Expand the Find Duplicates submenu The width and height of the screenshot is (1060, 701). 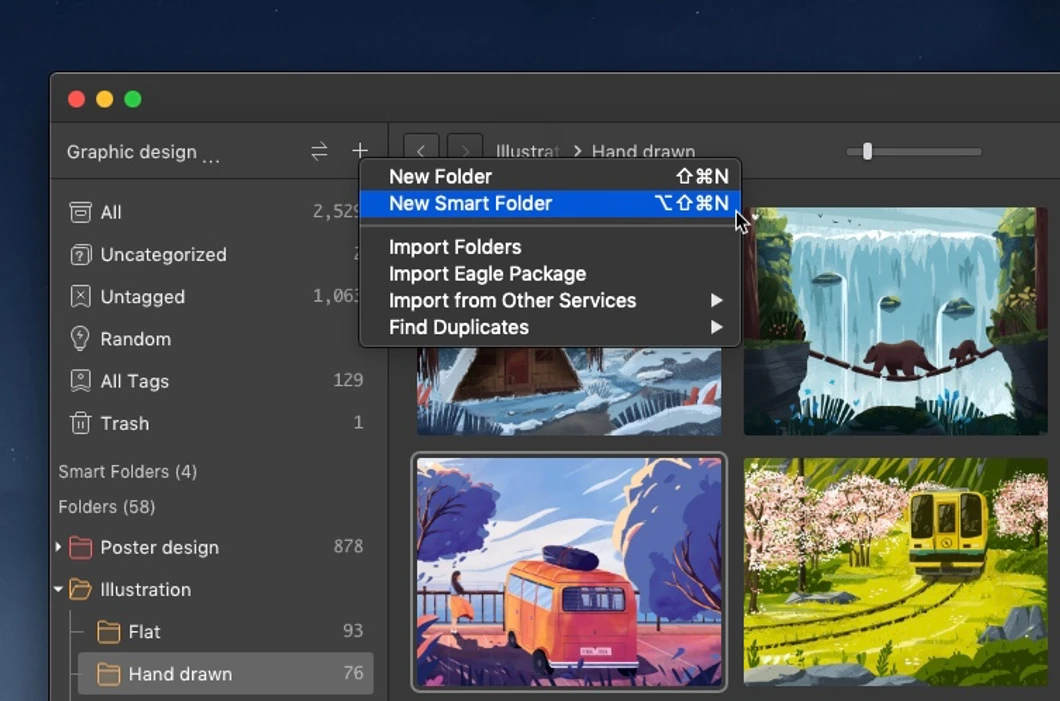click(458, 327)
